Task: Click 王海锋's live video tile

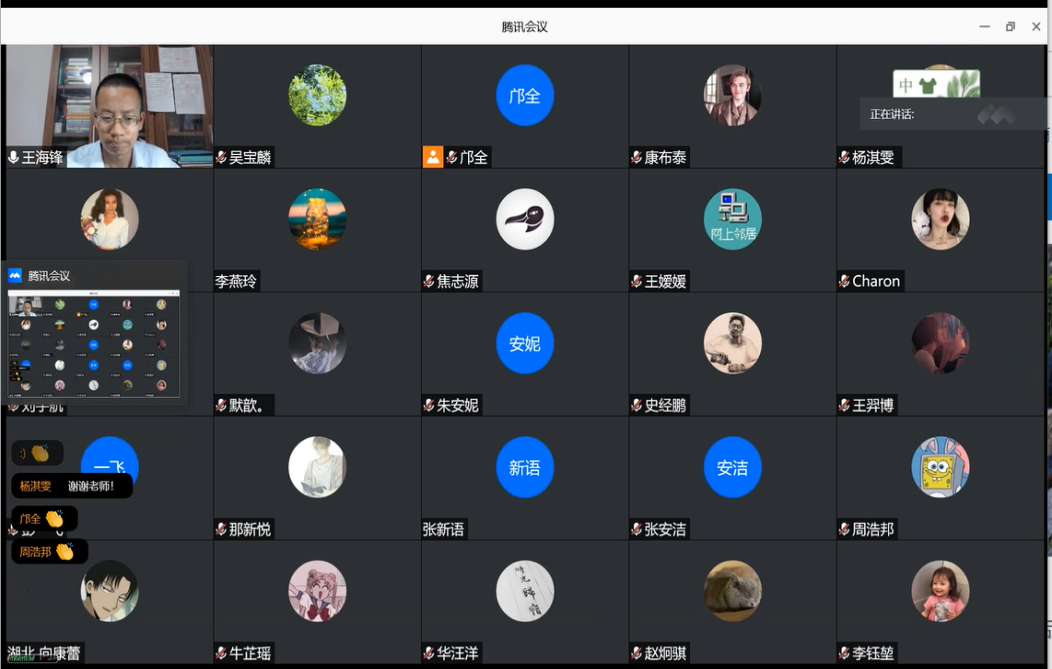Action: [x=109, y=106]
